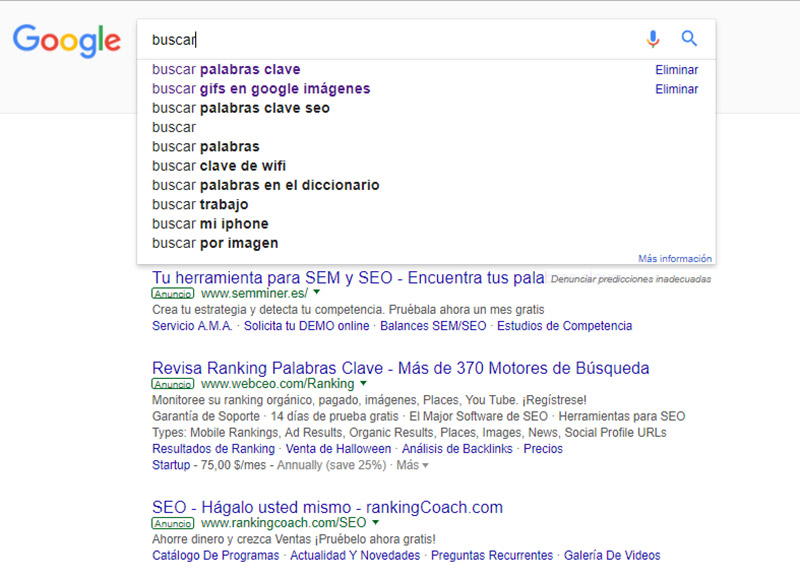Viewport: 800px width, 580px height.
Task: Open the "Startup" pricing link
Action: click(x=171, y=465)
